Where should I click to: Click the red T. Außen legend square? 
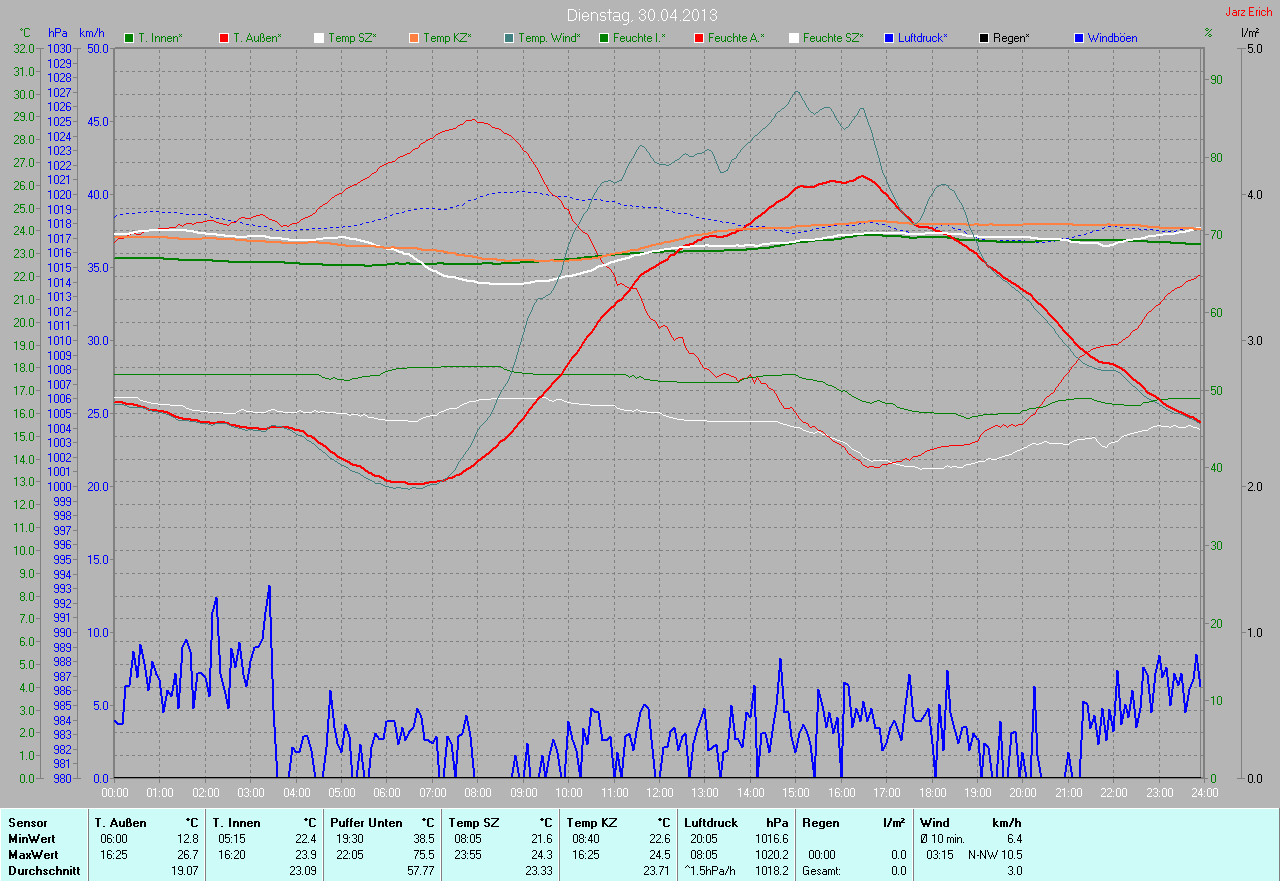[x=224, y=38]
